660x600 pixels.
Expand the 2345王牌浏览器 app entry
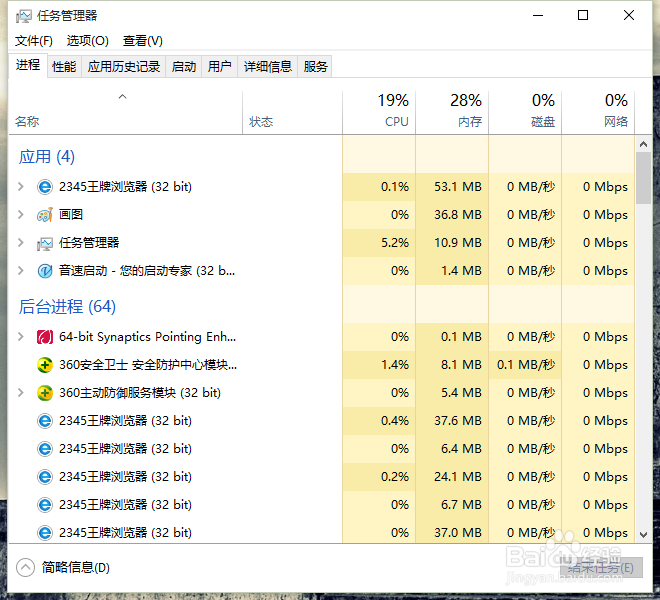pyautogui.click(x=20, y=187)
